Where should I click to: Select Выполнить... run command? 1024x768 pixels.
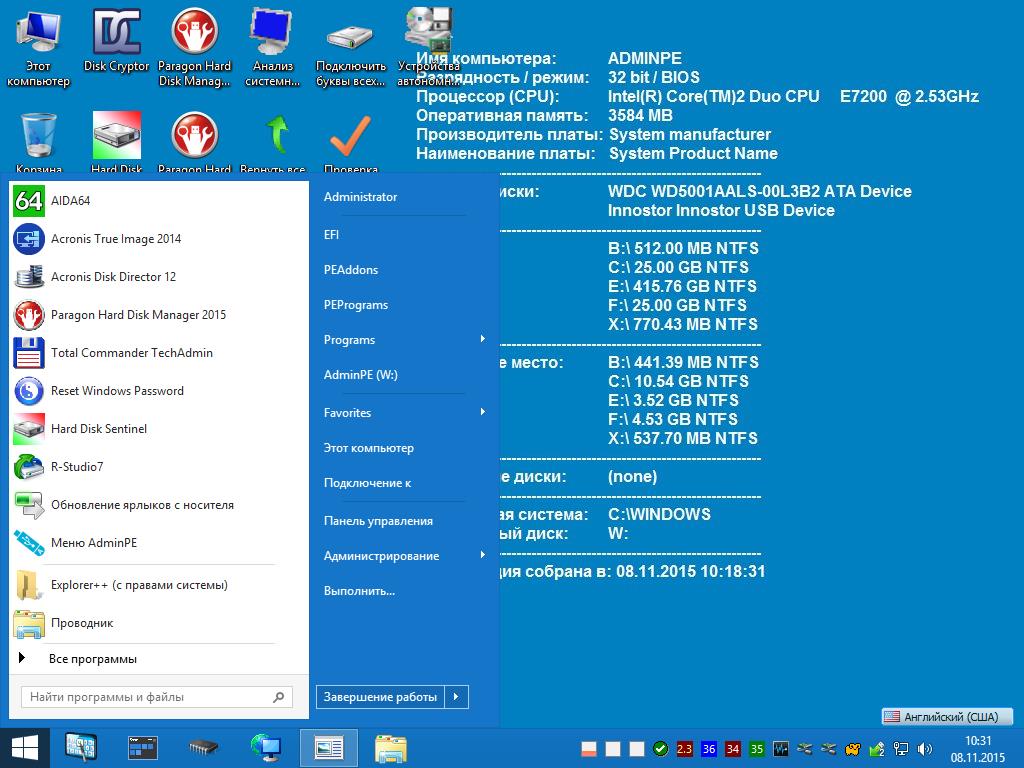tap(359, 591)
